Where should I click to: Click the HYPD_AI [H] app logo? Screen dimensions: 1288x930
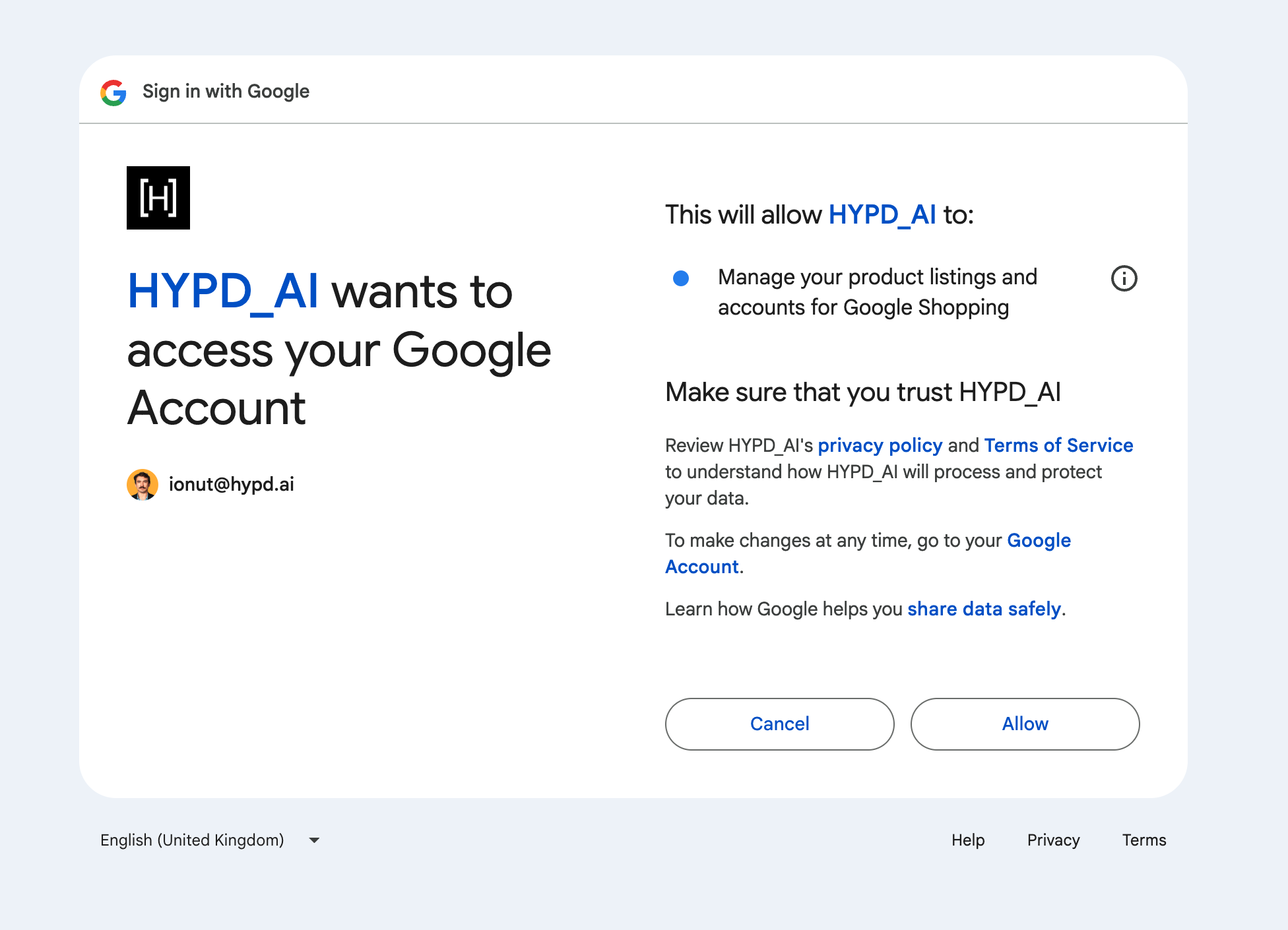click(x=158, y=198)
